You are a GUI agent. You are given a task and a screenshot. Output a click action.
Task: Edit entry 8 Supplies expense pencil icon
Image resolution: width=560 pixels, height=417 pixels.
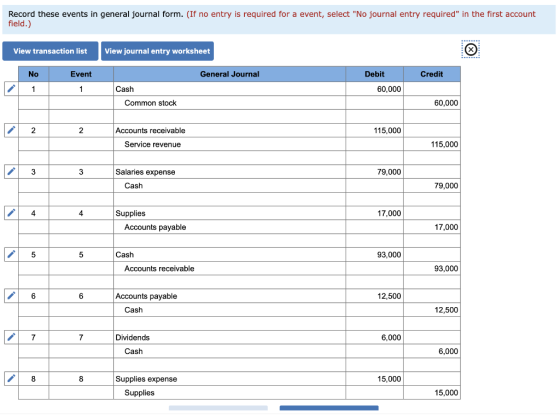(x=11, y=378)
